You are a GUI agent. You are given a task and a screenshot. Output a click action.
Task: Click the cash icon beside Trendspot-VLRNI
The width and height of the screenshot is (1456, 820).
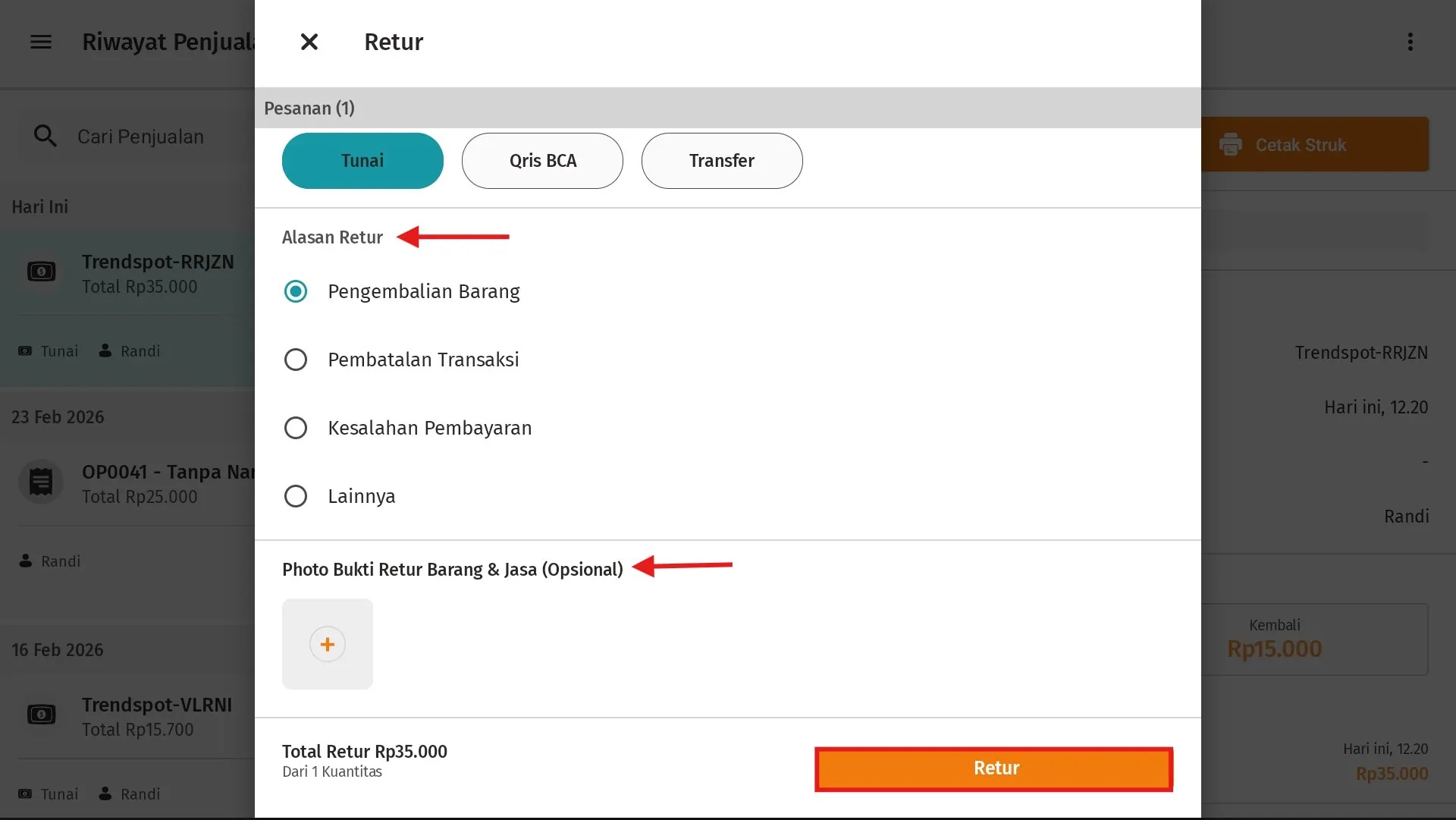tap(41, 714)
